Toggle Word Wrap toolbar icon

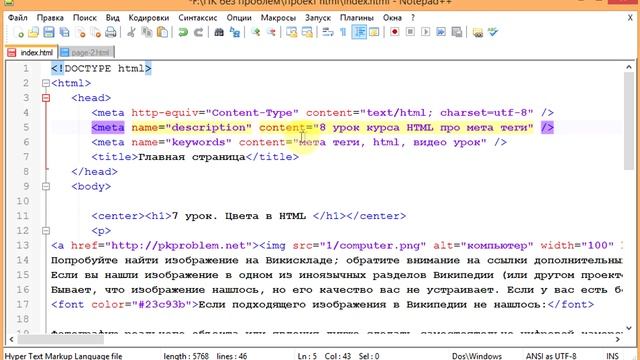[x=328, y=32]
